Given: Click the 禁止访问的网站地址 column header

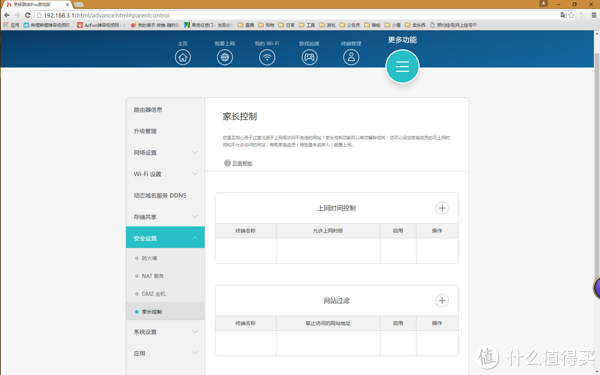Looking at the screenshot, I should [328, 323].
